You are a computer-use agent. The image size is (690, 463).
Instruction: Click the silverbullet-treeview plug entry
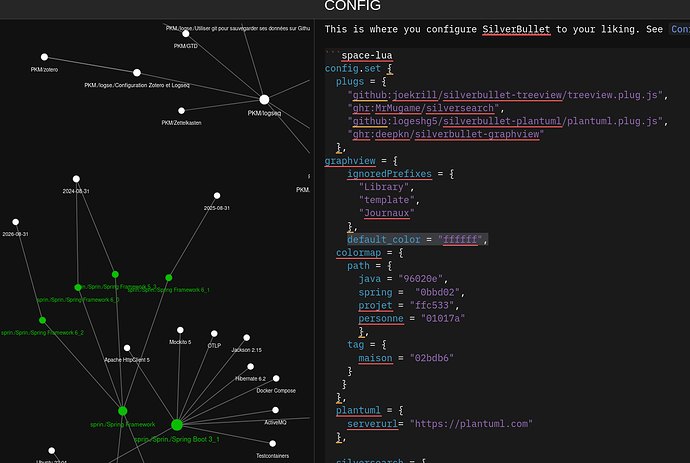(505, 95)
